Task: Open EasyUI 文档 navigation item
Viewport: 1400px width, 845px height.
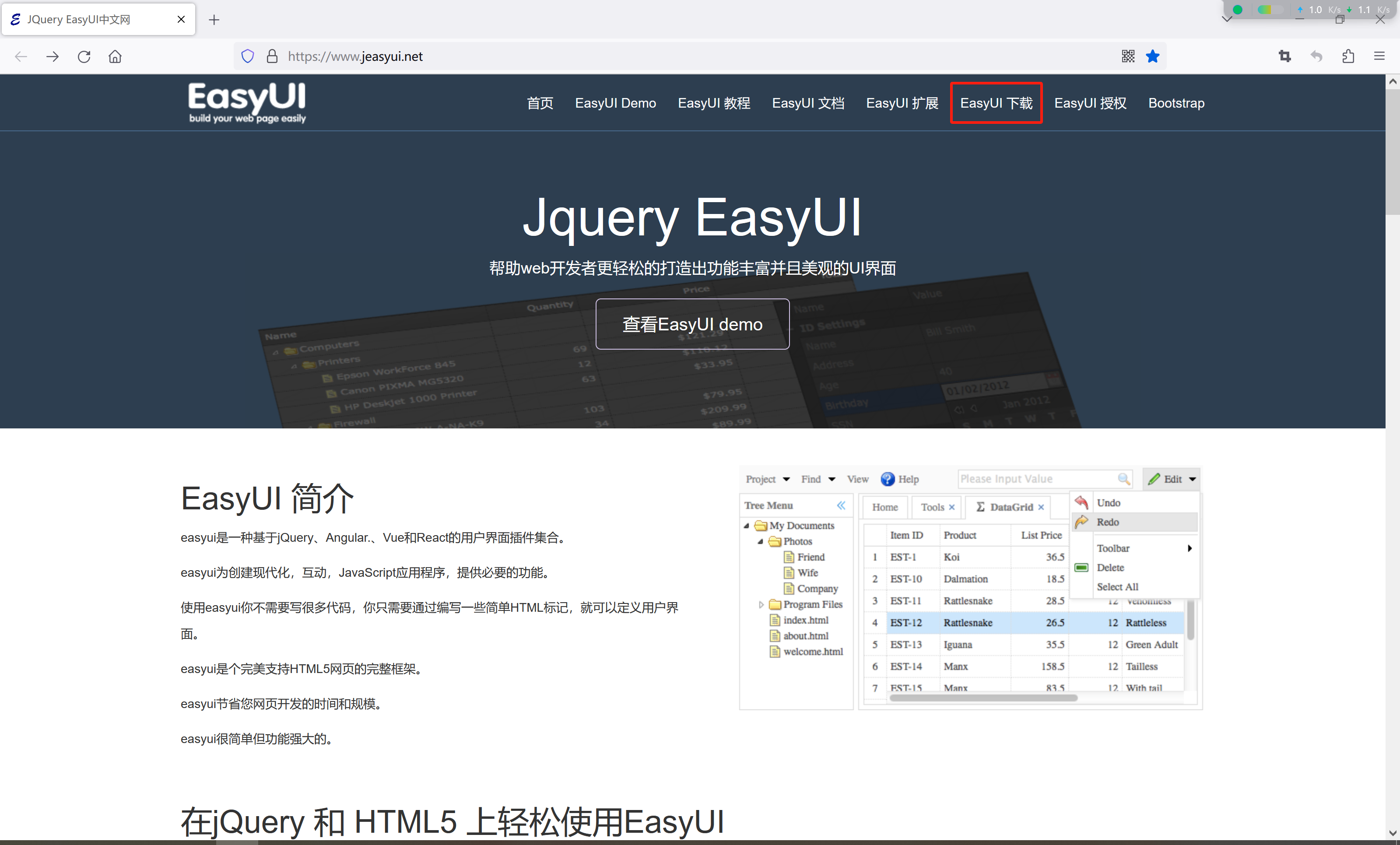Action: click(808, 103)
